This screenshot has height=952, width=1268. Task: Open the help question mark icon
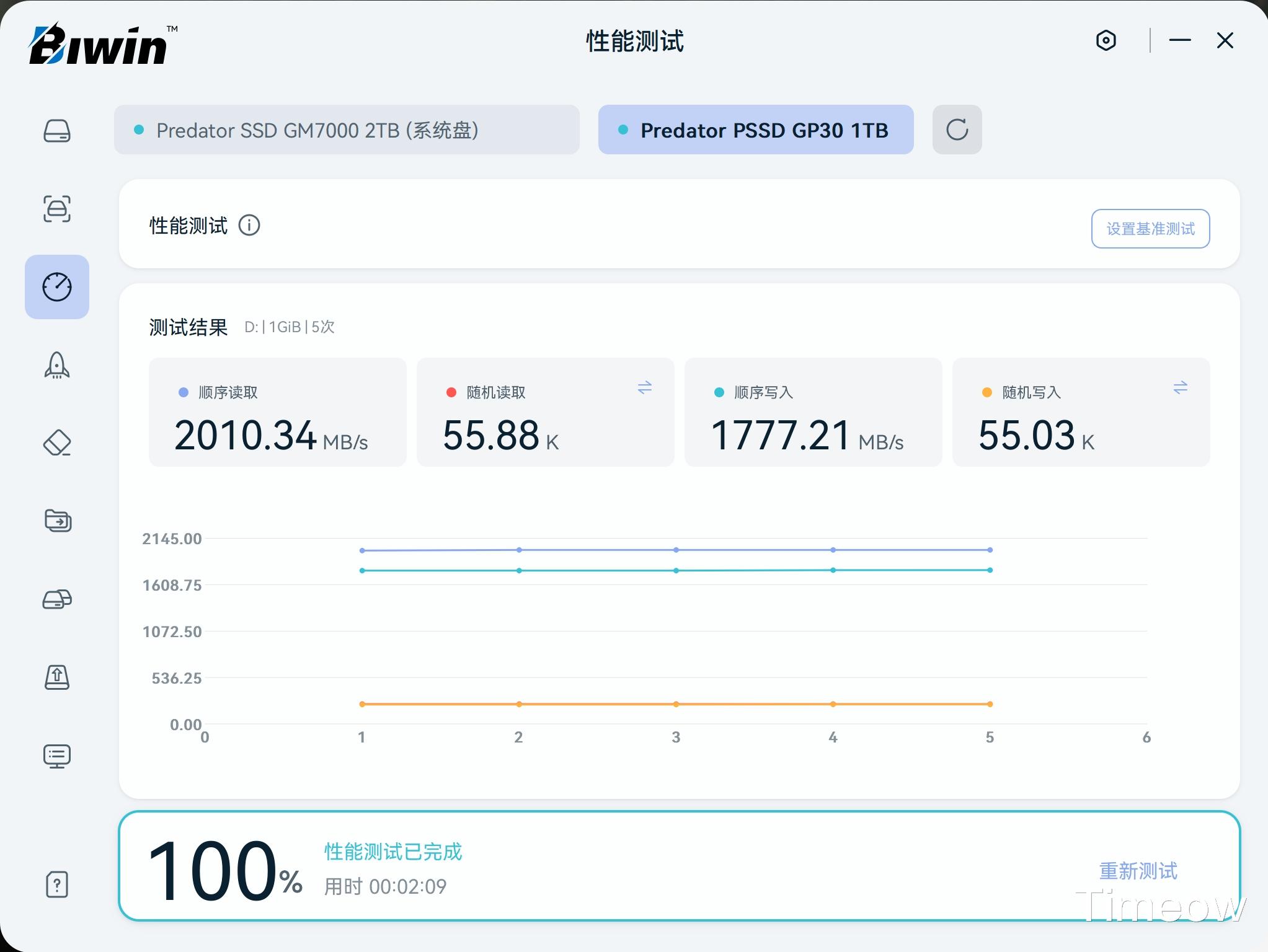pyautogui.click(x=57, y=884)
